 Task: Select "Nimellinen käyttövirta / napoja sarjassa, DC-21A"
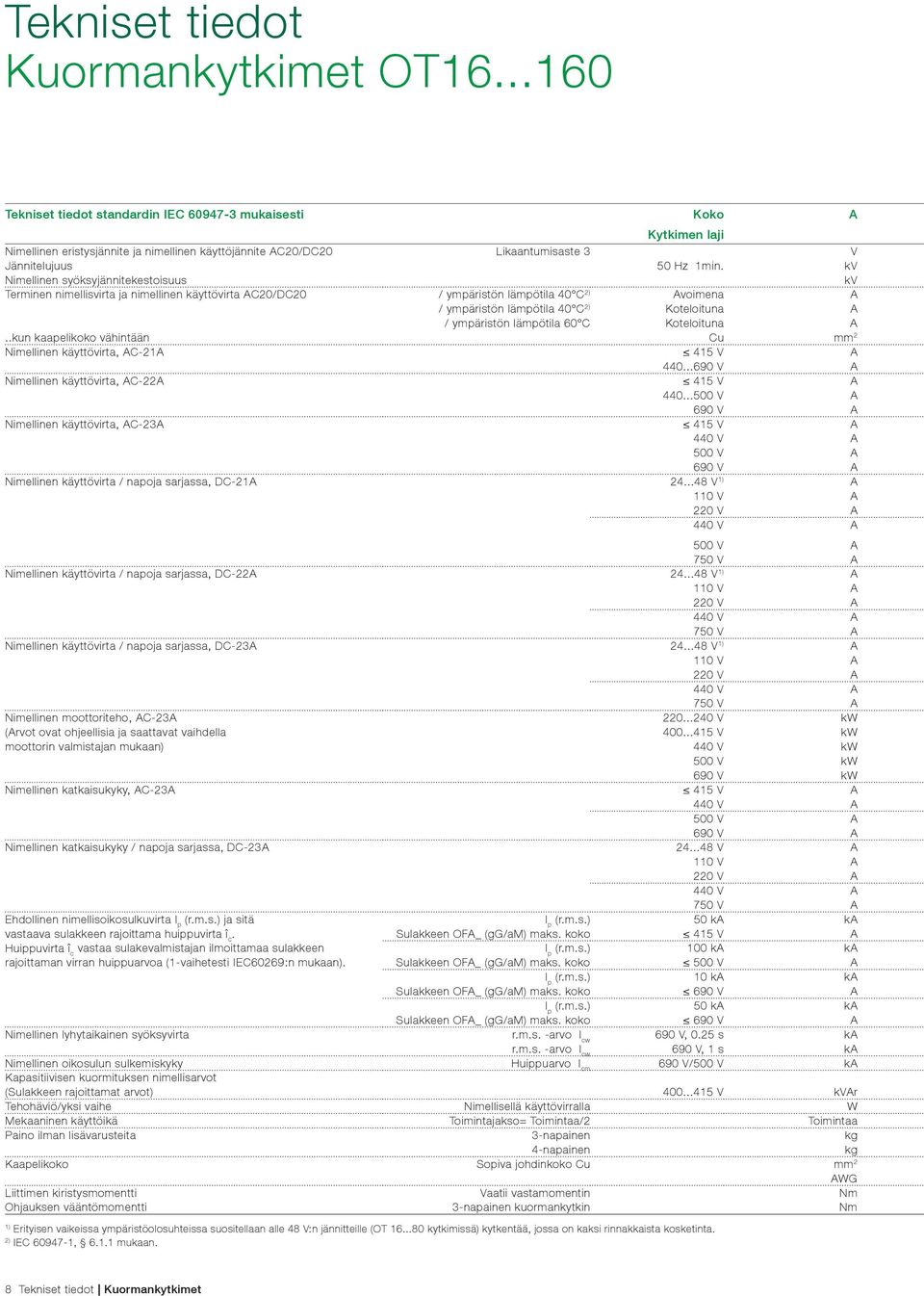coord(131,482)
